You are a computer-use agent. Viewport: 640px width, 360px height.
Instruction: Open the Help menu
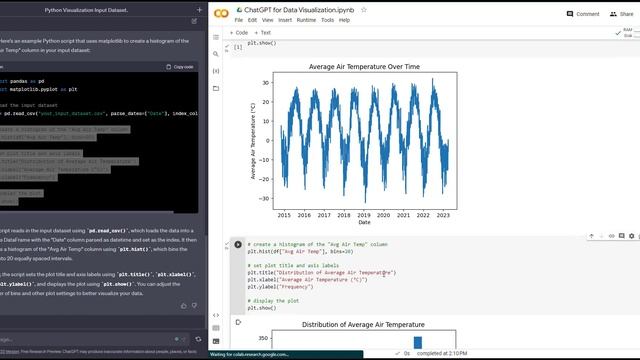click(344, 20)
